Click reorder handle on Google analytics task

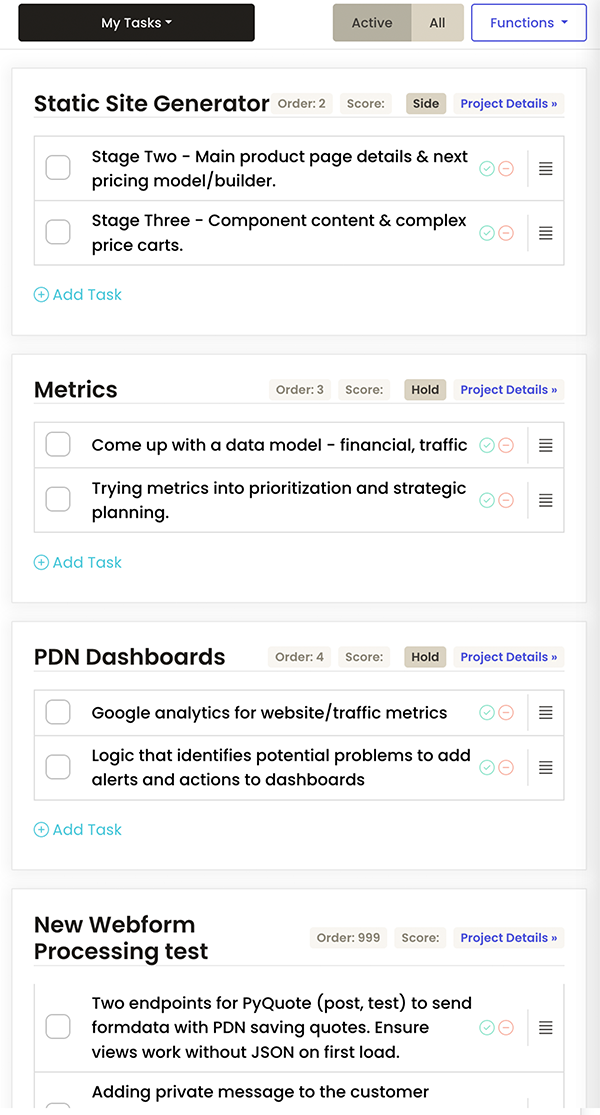pyautogui.click(x=546, y=713)
